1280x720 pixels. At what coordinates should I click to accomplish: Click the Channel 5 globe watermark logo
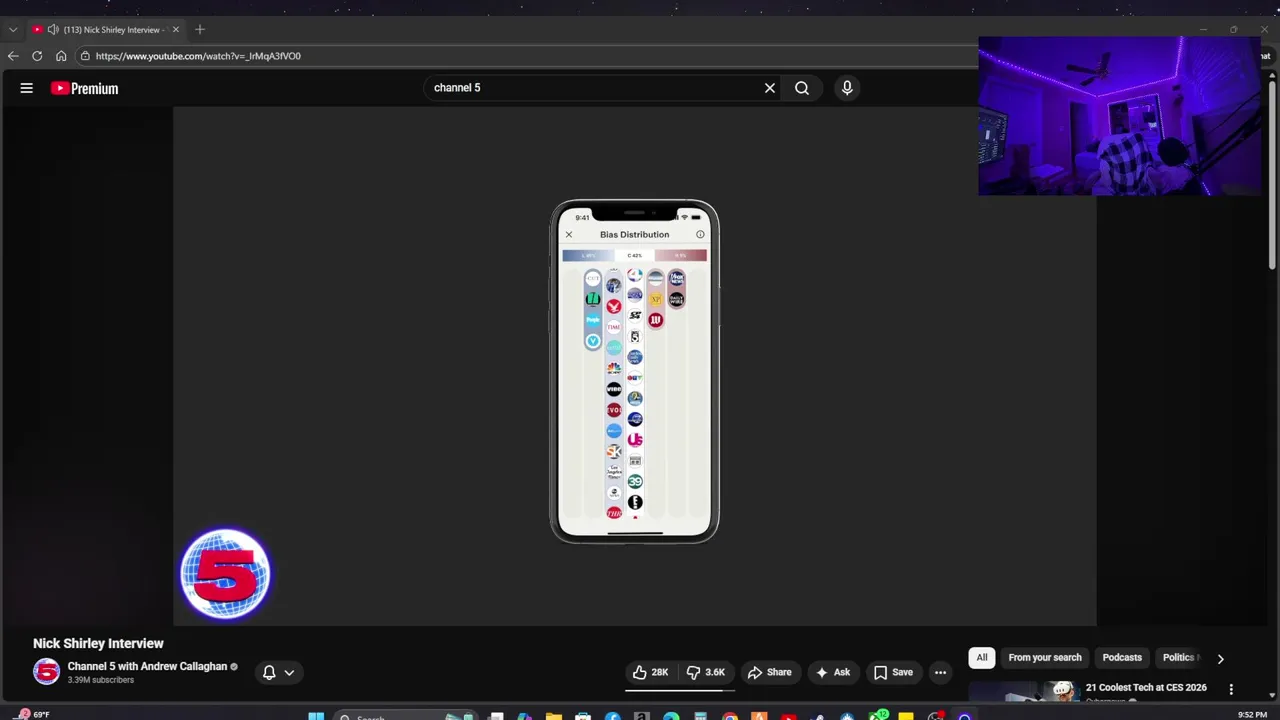point(226,574)
